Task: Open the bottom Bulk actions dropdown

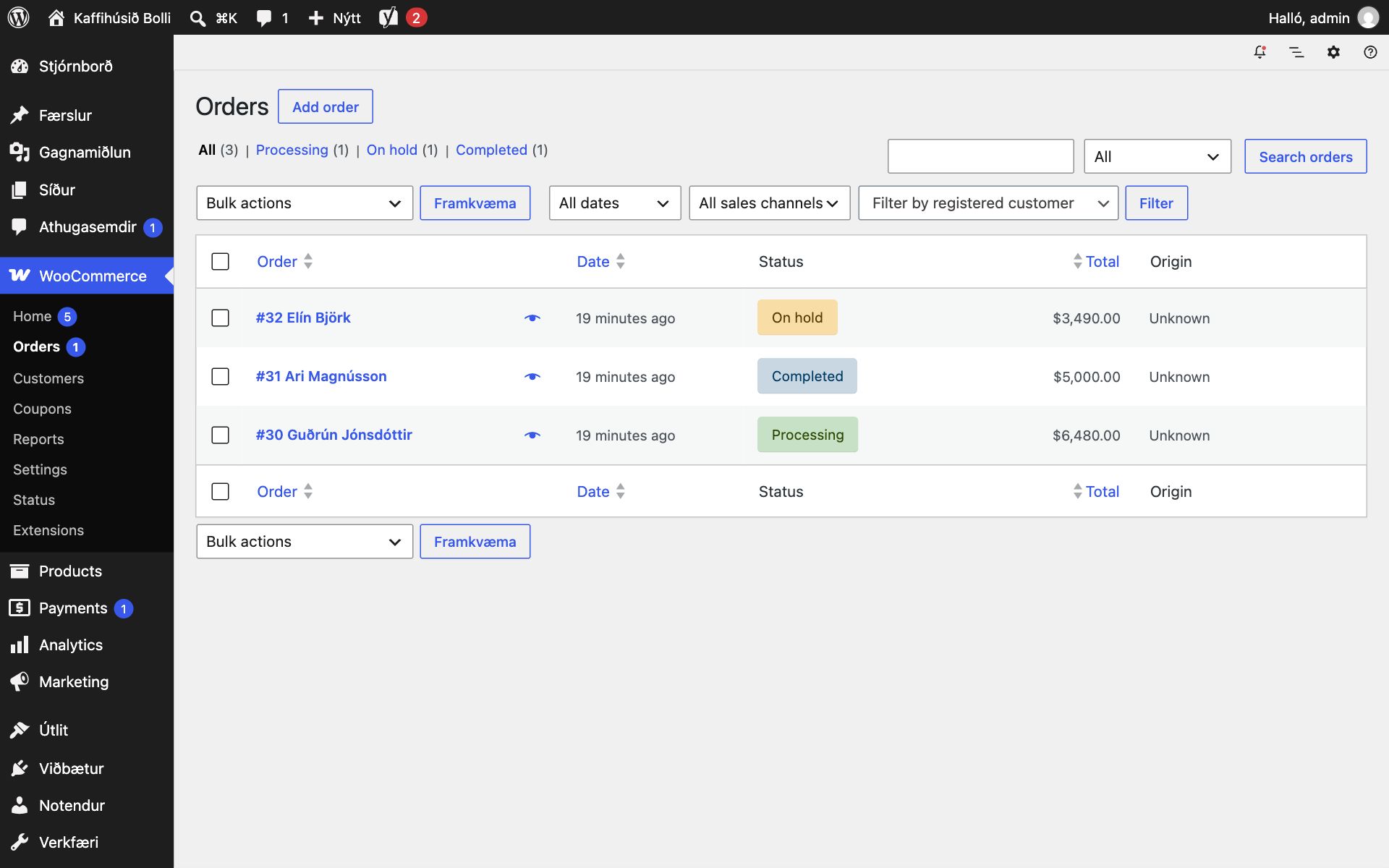Action: click(305, 542)
